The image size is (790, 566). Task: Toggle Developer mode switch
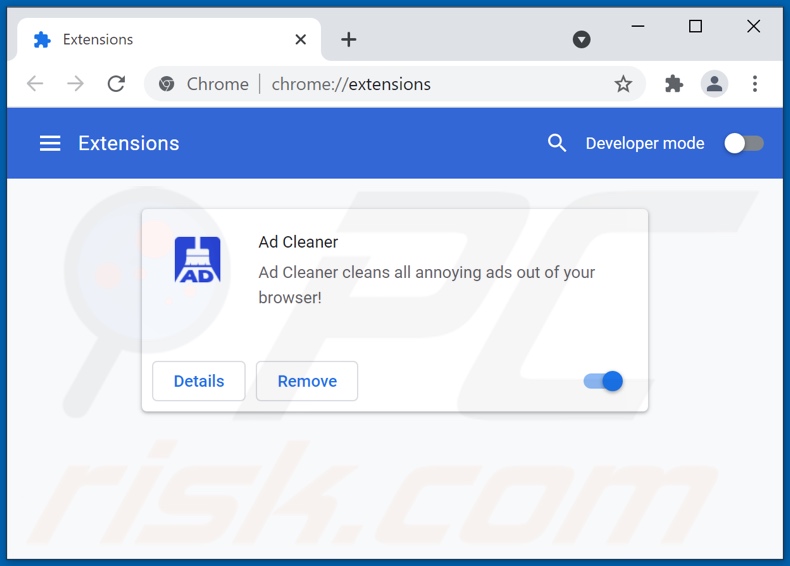(x=744, y=144)
